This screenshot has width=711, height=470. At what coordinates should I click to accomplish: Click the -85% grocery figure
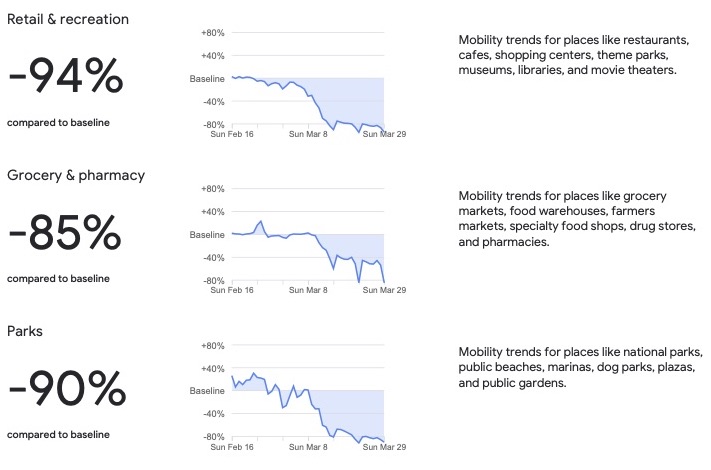65,234
